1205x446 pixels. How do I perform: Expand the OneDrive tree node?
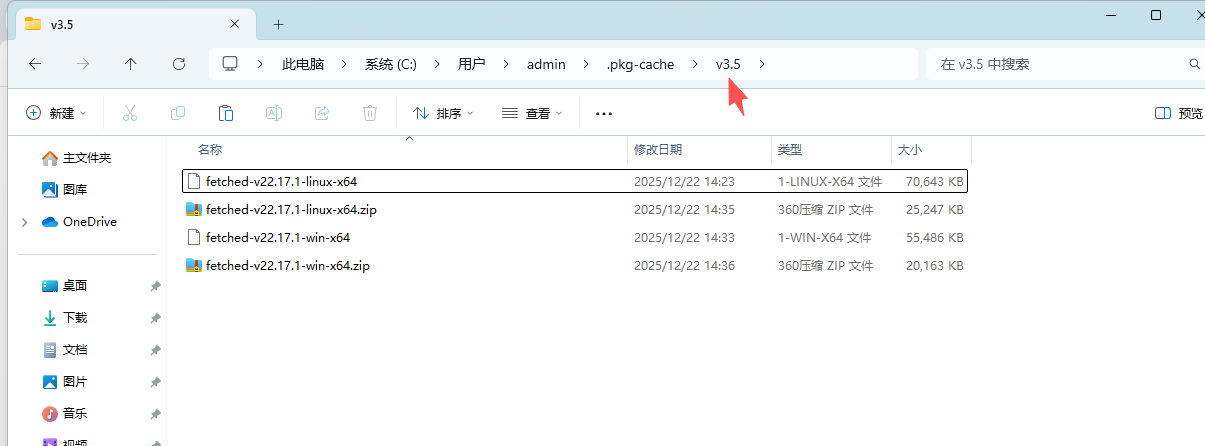pos(24,222)
